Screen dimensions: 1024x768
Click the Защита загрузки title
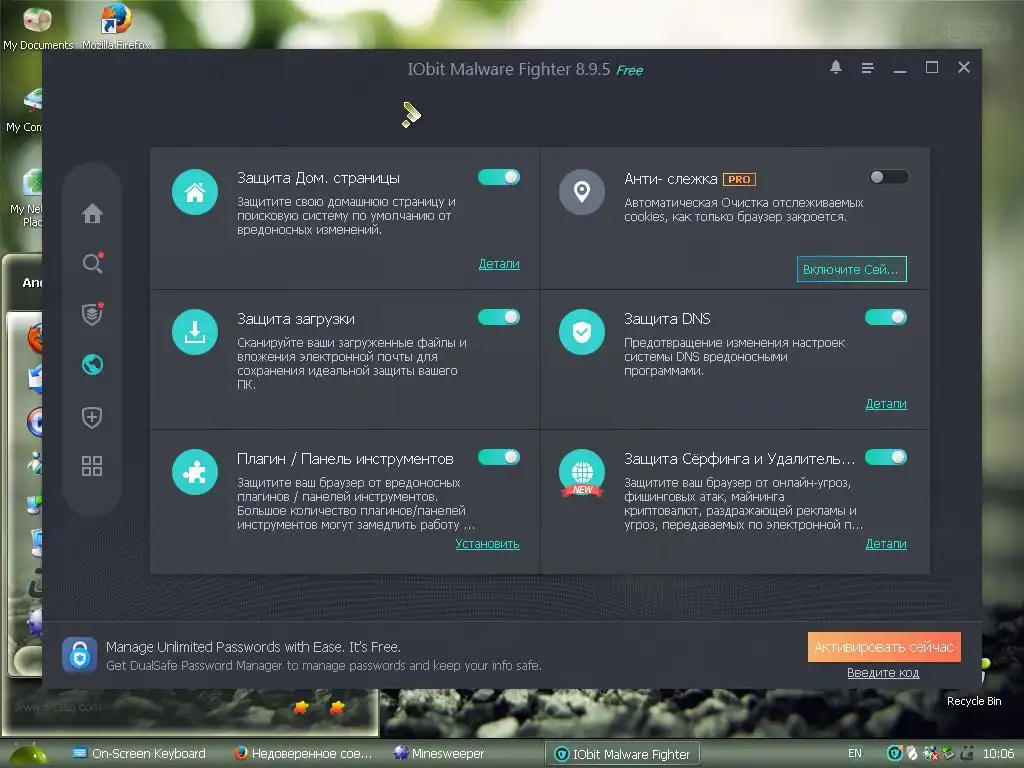[x=296, y=319]
